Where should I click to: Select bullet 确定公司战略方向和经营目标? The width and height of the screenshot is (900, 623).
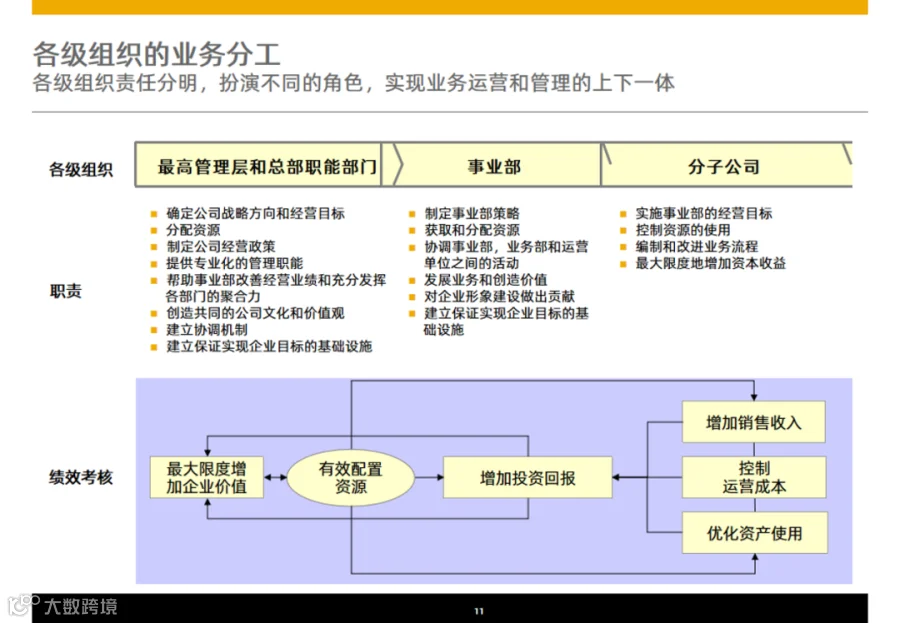(x=255, y=214)
